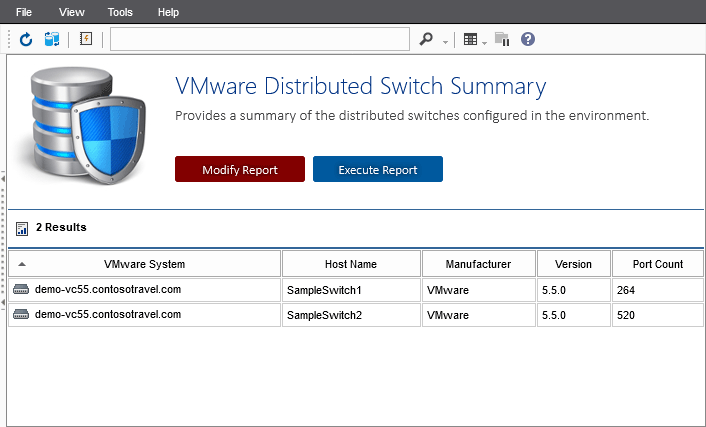Screen dimensions: 706x427
Task: Open the File menu
Action: click(24, 12)
